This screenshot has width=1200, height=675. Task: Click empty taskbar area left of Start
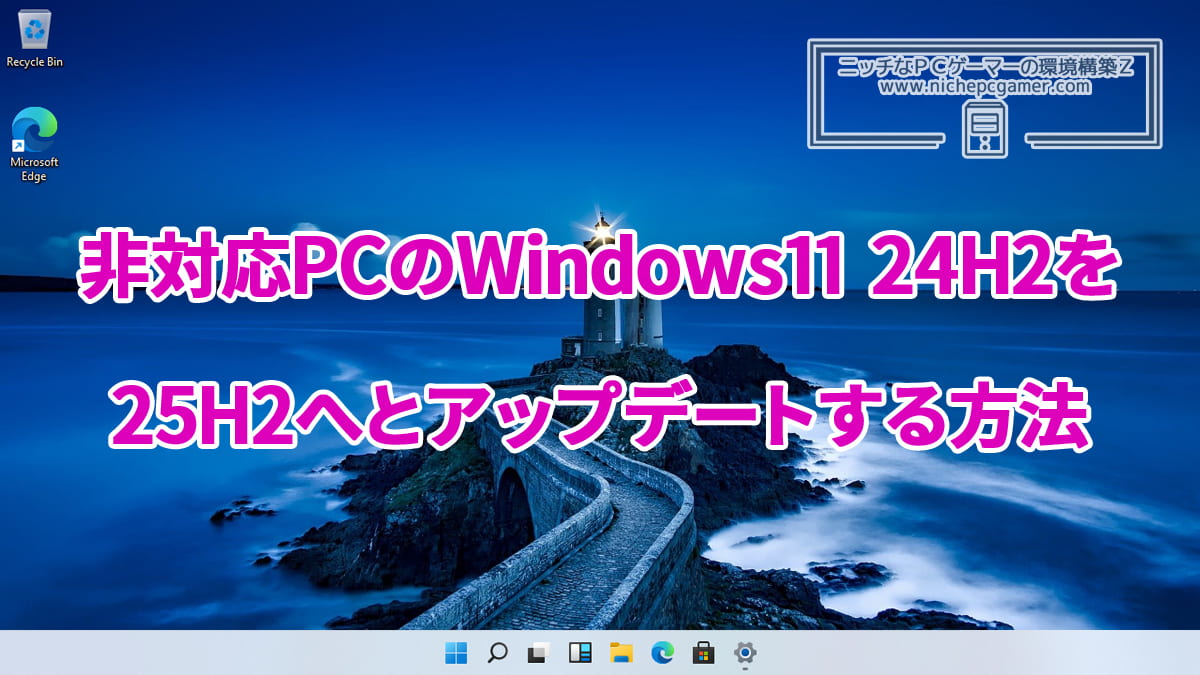point(200,653)
